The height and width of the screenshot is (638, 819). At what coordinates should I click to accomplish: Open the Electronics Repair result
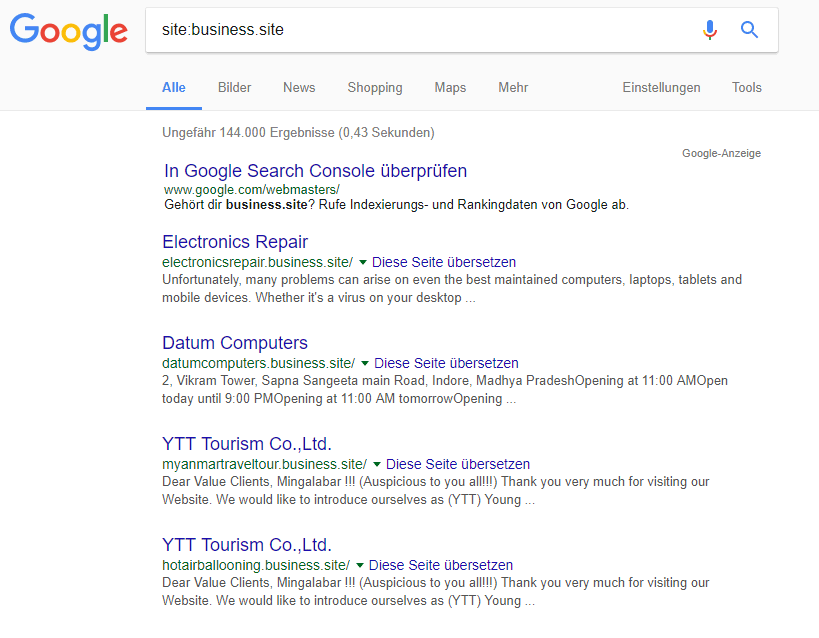pyautogui.click(x=234, y=242)
